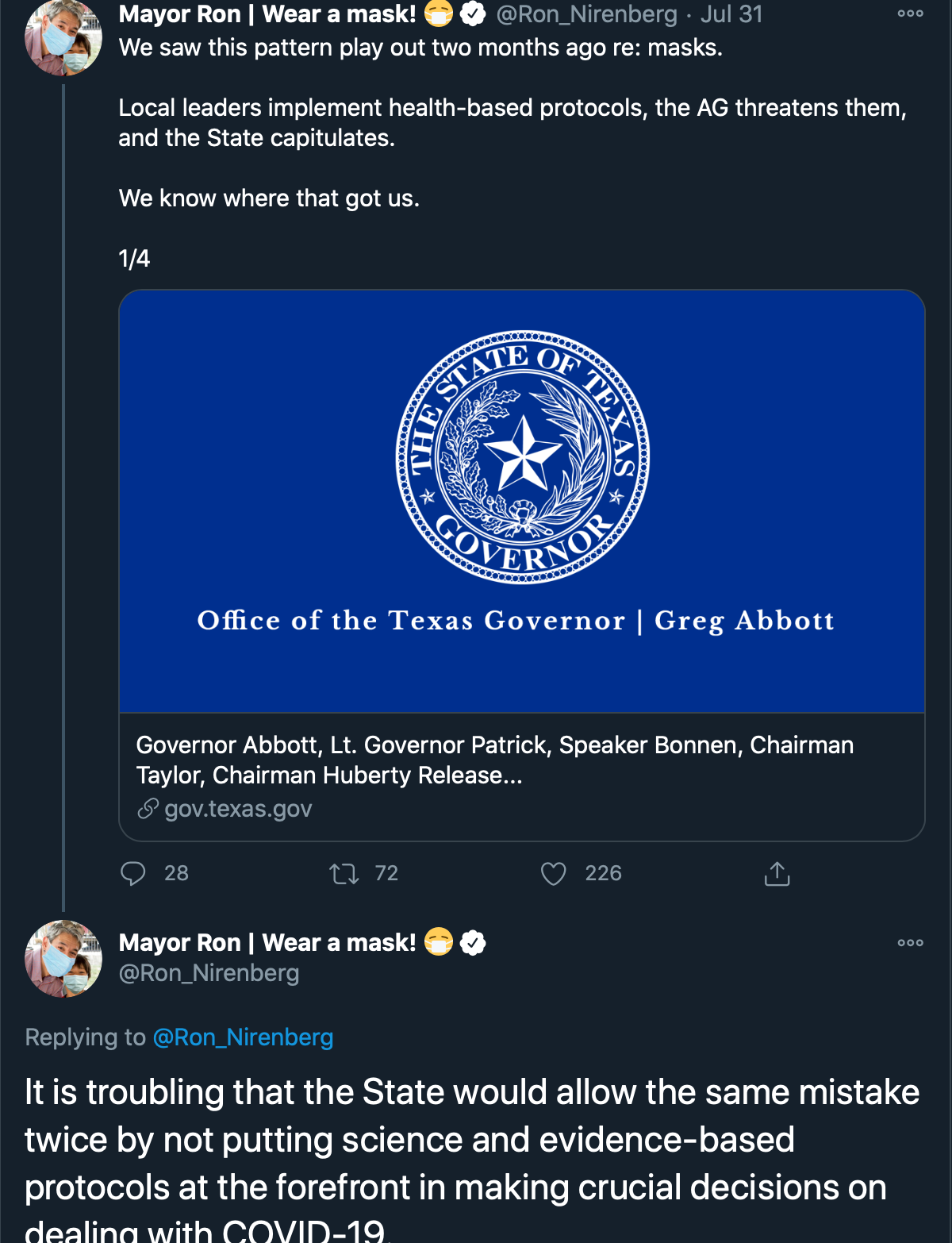Open more options on the top tweet

[910, 13]
